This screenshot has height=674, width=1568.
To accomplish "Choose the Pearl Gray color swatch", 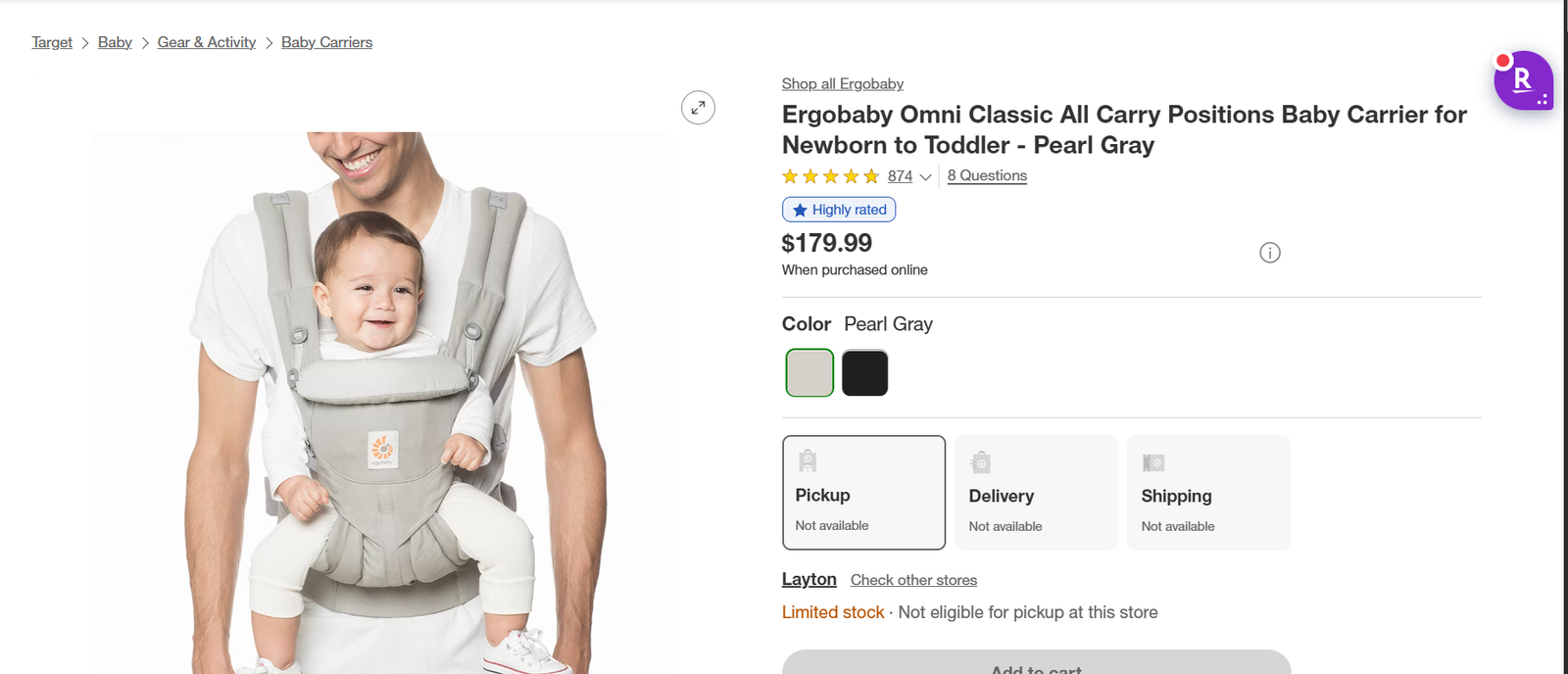I will click(x=809, y=373).
